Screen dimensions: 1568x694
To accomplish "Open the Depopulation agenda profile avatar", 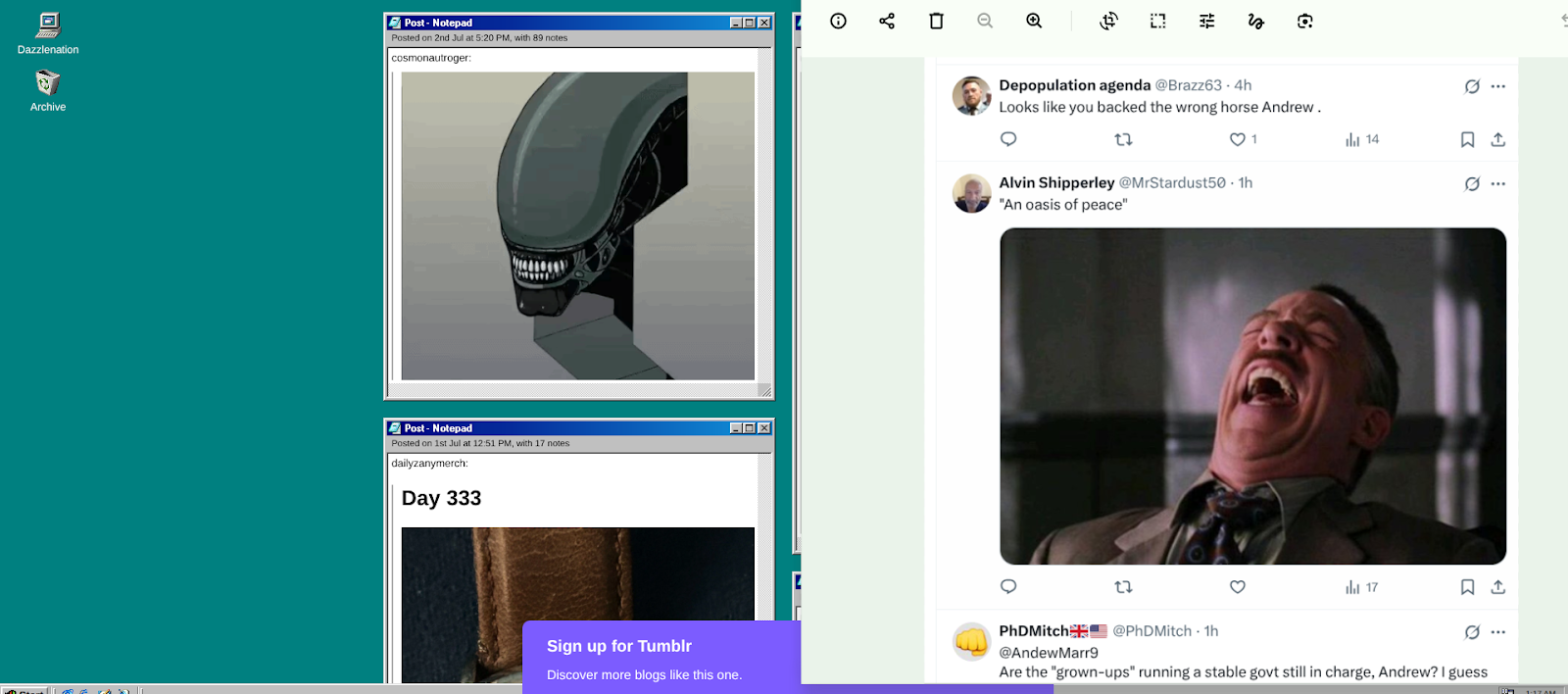I will 971,96.
